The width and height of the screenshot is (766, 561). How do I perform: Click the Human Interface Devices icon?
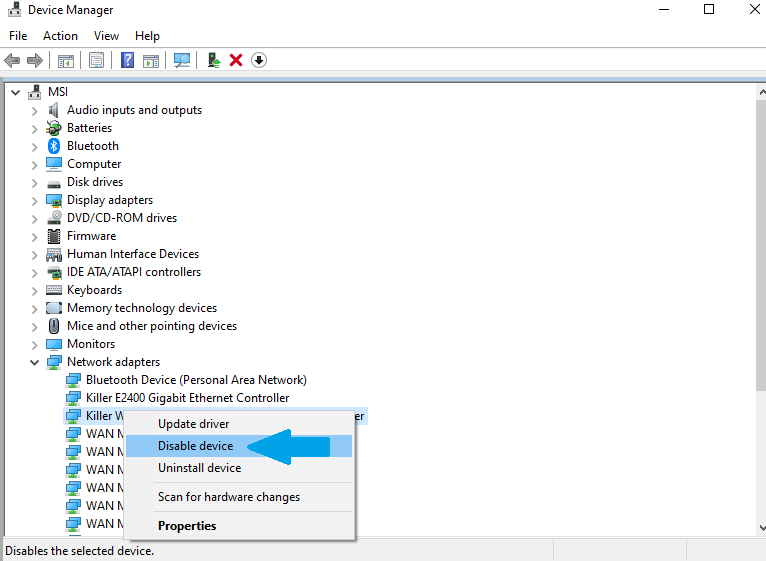pos(54,254)
